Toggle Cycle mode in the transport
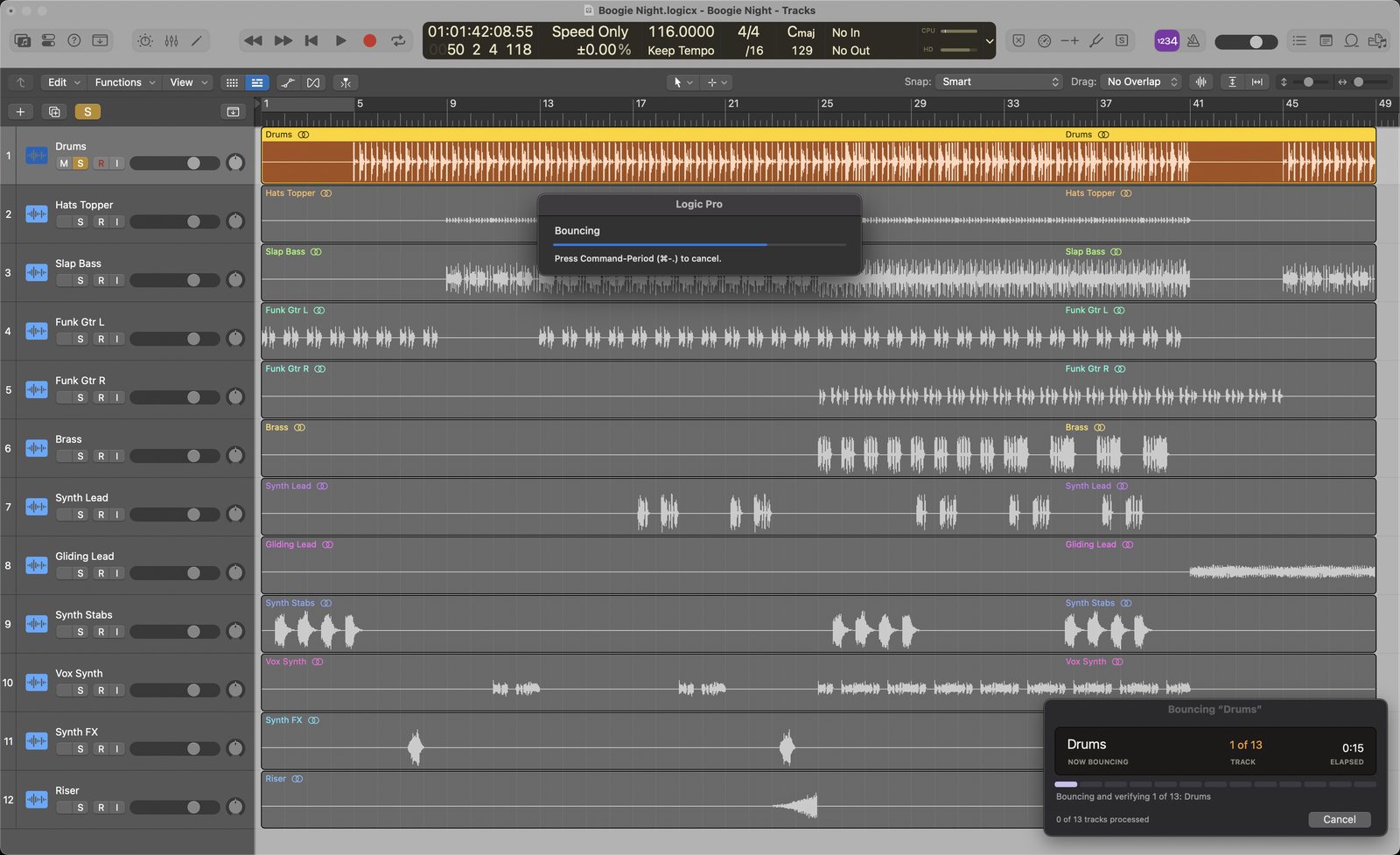Image resolution: width=1400 pixels, height=855 pixels. tap(398, 40)
